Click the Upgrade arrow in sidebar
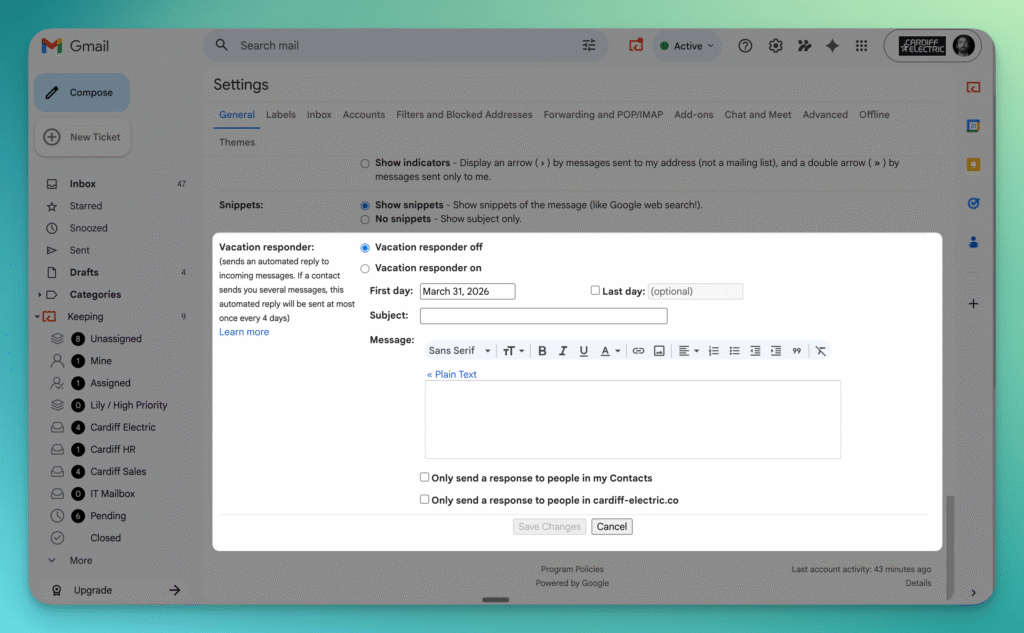The height and width of the screenshot is (633, 1024). [174, 590]
